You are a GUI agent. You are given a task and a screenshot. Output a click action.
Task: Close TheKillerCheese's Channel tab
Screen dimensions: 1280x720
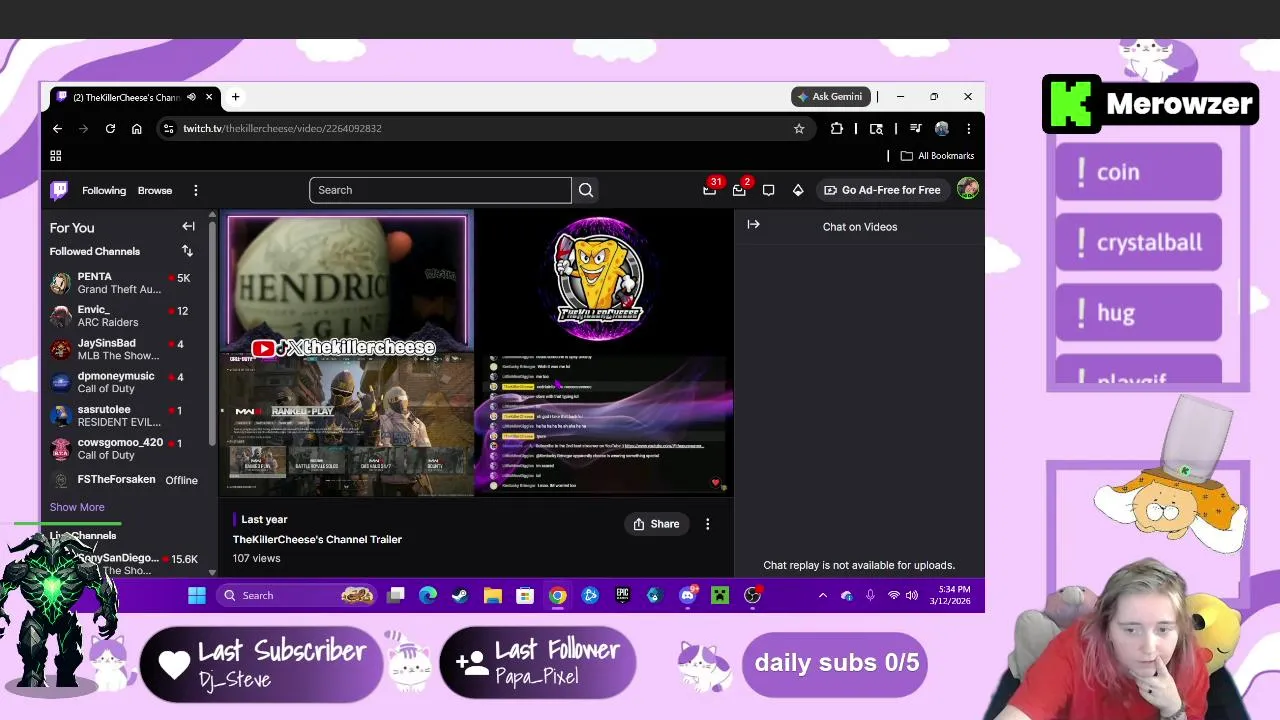(x=209, y=97)
